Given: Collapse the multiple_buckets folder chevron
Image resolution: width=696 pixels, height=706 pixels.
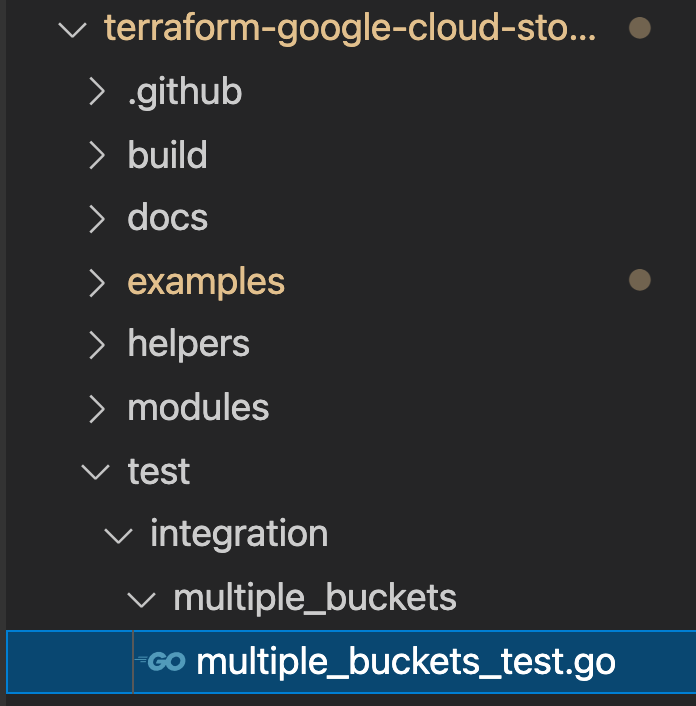Looking at the screenshot, I should pyautogui.click(x=142, y=598).
